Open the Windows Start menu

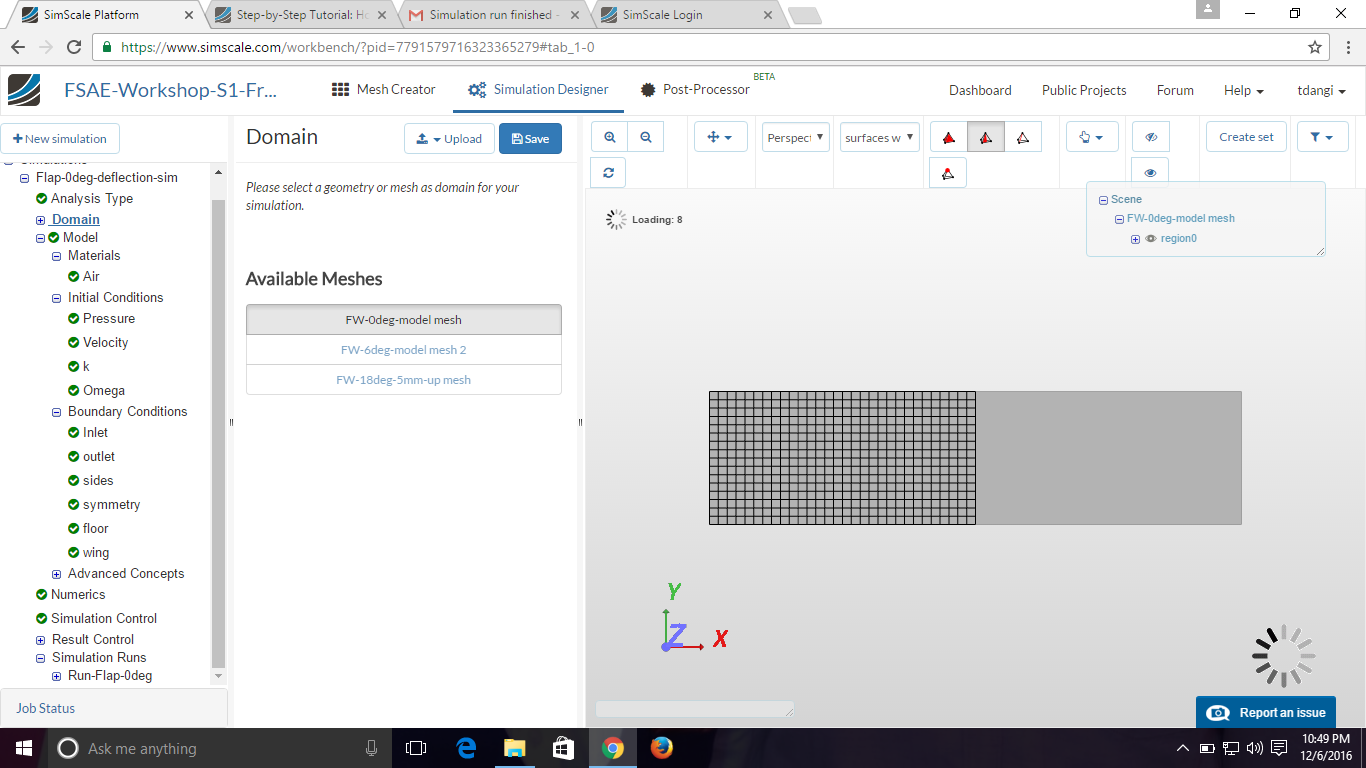(24, 748)
